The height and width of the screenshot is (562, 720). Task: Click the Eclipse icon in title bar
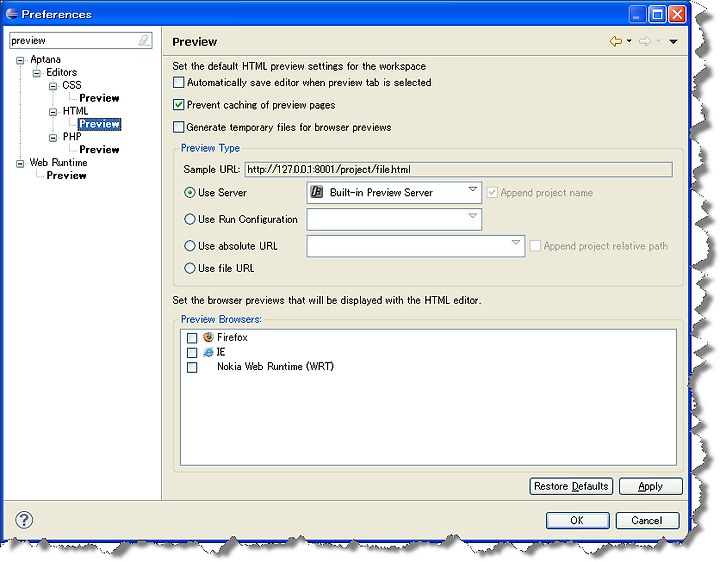click(x=12, y=14)
